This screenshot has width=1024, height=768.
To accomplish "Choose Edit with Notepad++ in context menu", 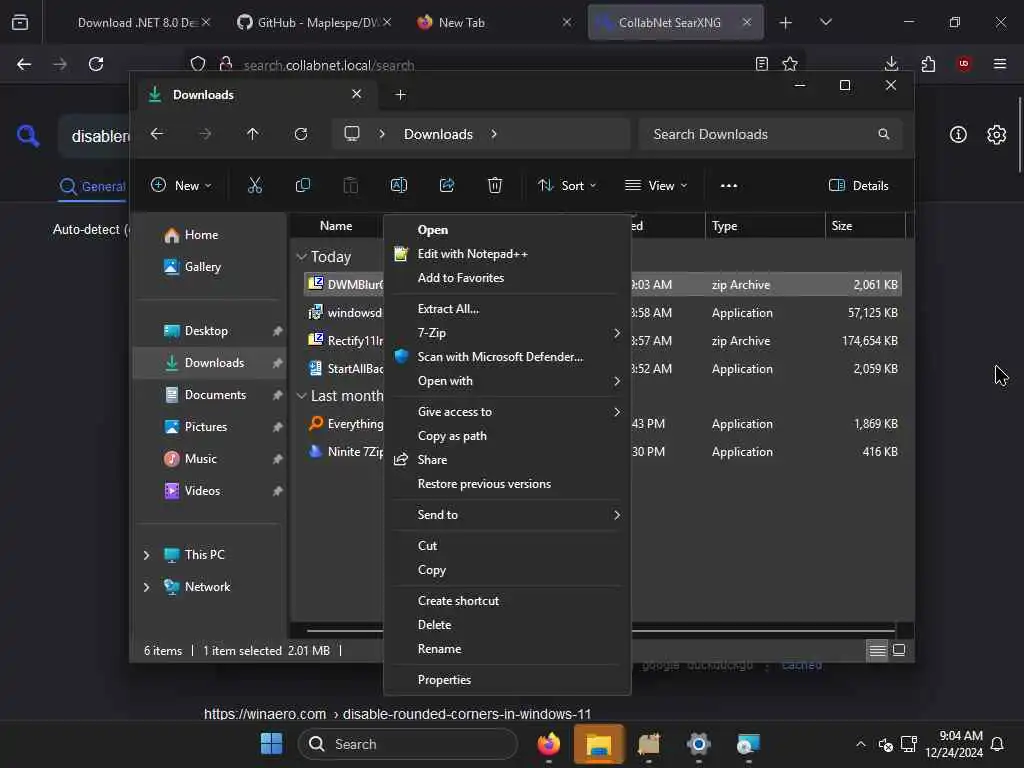I will coord(507,254).
